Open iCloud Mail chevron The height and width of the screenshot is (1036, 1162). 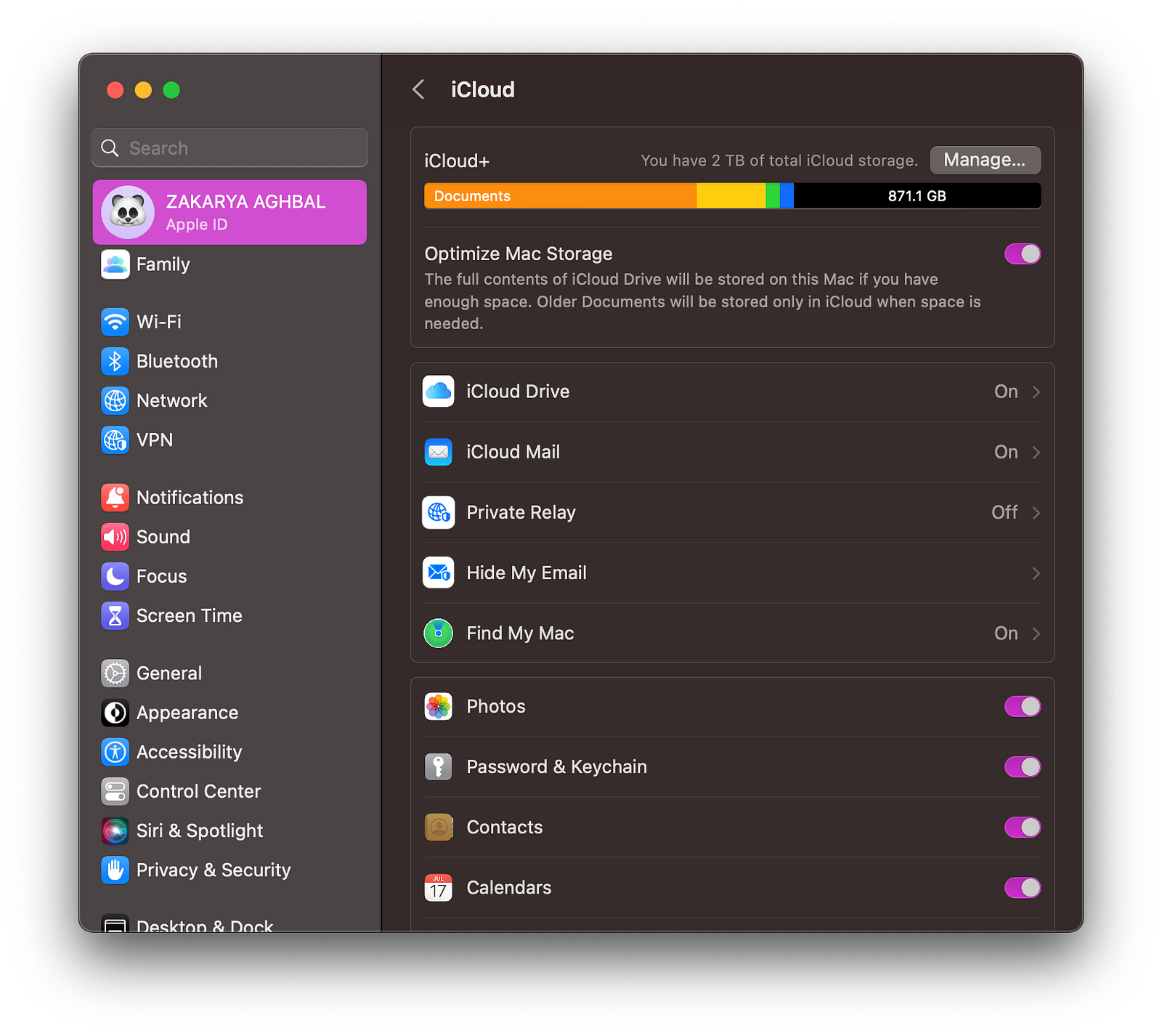point(1036,452)
